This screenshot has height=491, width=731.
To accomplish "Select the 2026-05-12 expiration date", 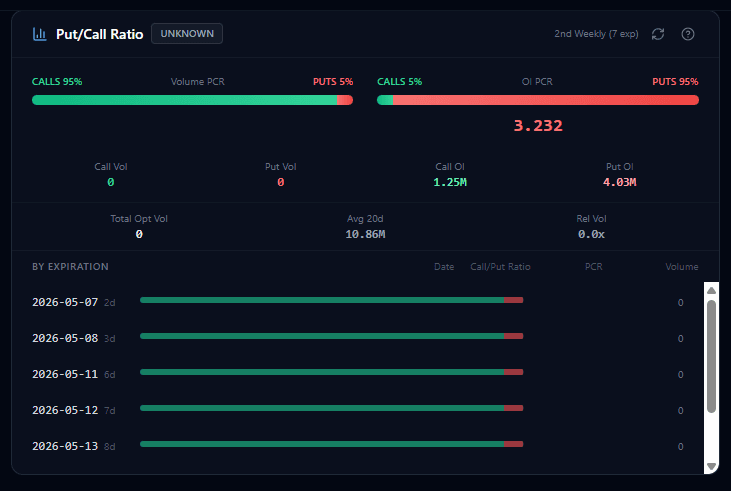I will pos(65,410).
